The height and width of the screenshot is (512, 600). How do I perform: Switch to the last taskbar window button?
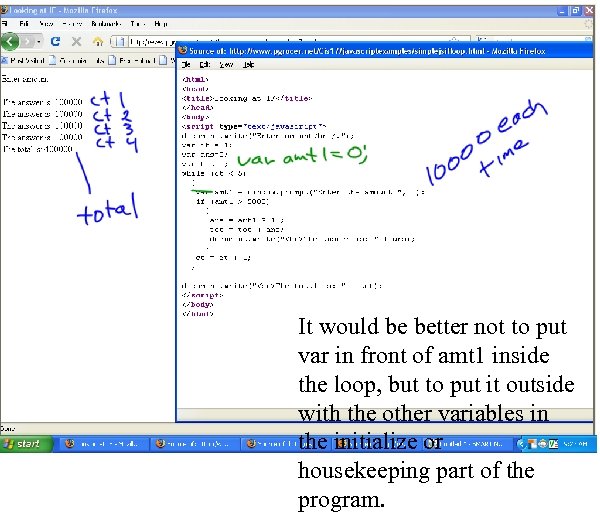coord(470,444)
